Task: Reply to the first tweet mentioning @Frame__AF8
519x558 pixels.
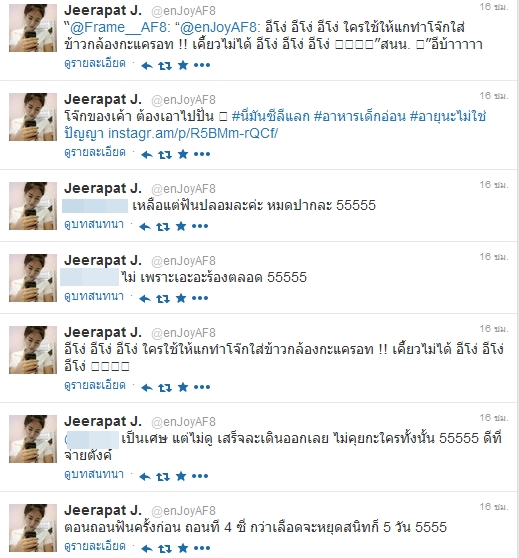Action: [147, 65]
